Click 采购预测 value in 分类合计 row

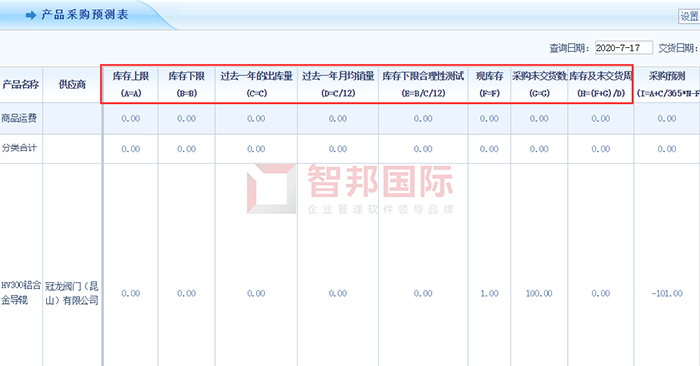pyautogui.click(x=667, y=149)
